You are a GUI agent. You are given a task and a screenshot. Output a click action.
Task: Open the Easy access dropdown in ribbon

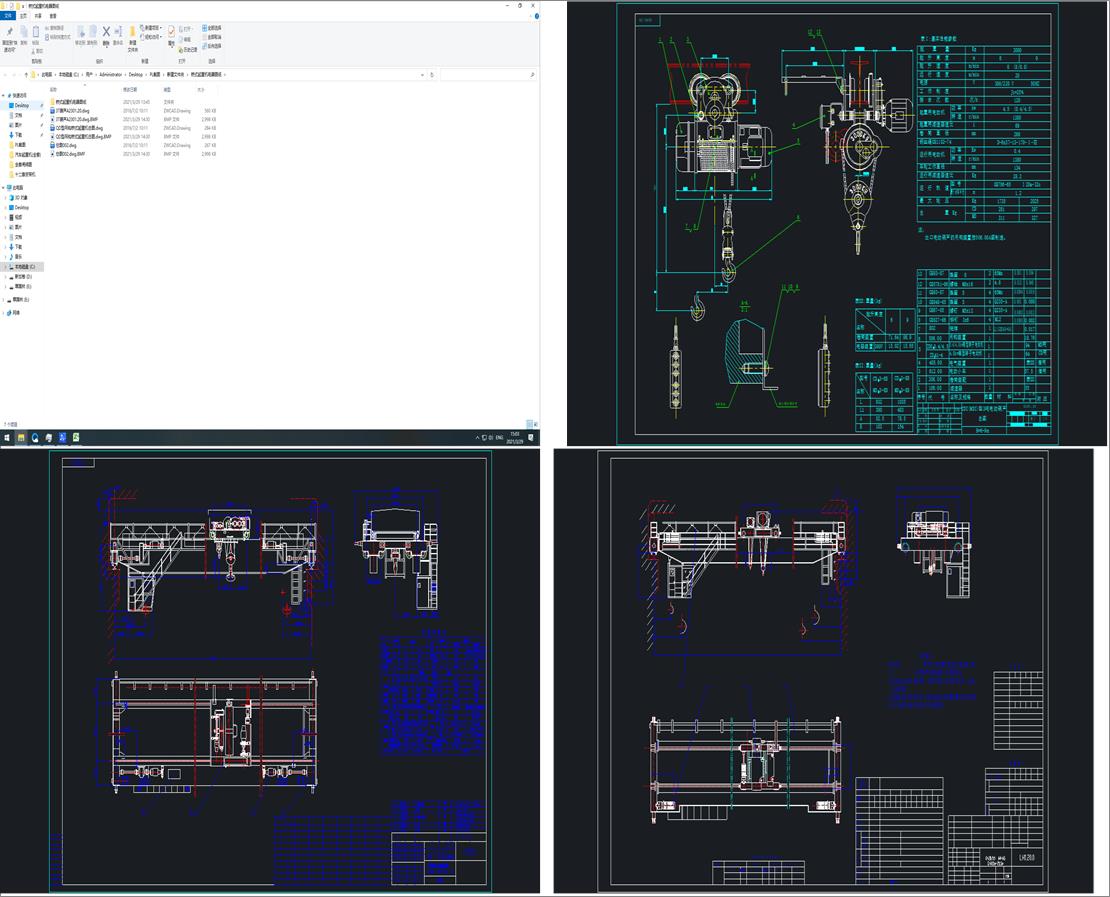(x=151, y=37)
